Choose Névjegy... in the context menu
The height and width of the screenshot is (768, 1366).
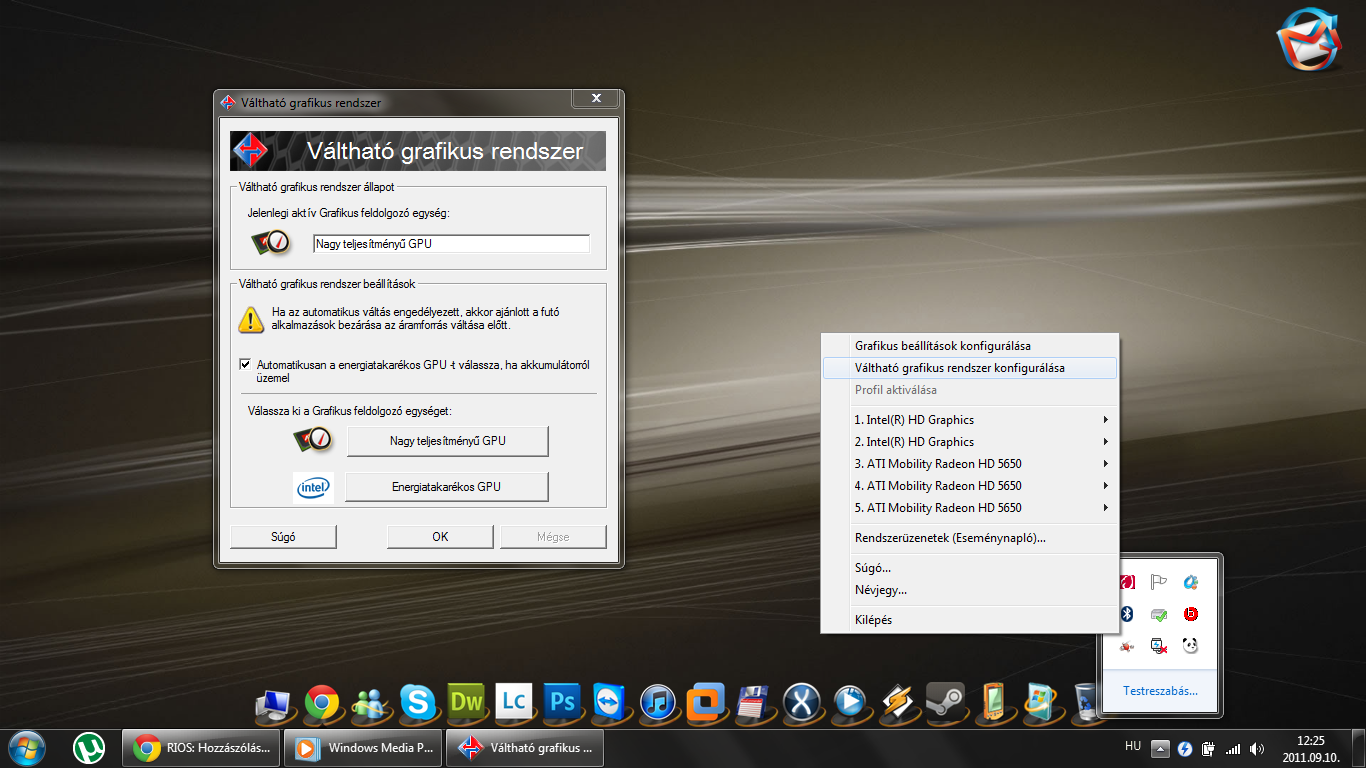969,590
